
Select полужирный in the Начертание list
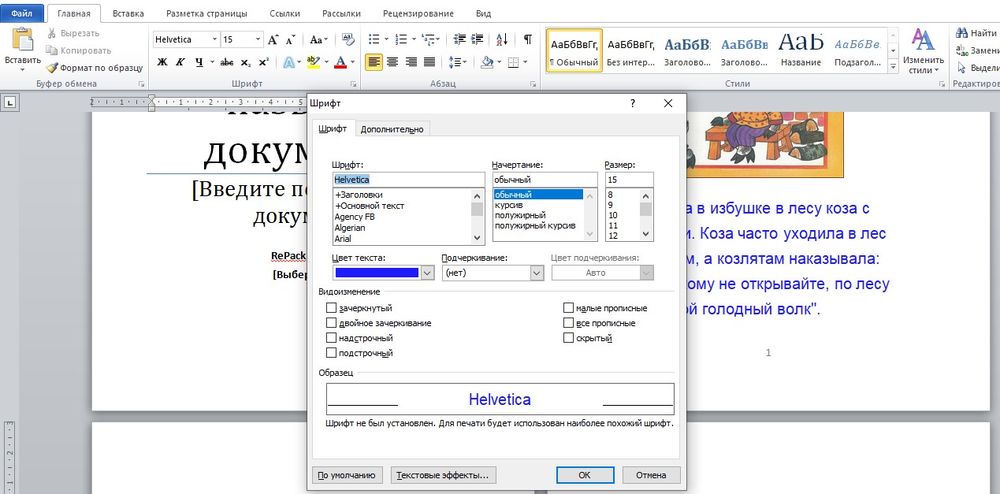(x=520, y=215)
